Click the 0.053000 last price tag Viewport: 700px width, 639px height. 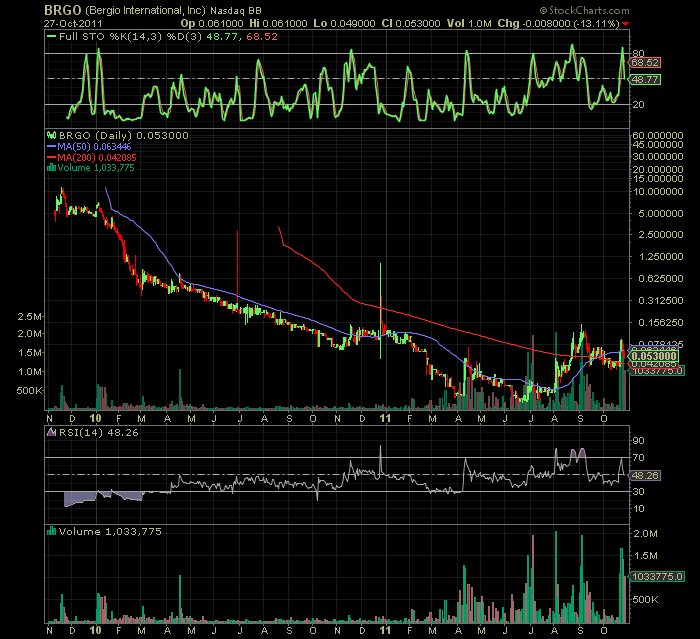pyautogui.click(x=654, y=356)
